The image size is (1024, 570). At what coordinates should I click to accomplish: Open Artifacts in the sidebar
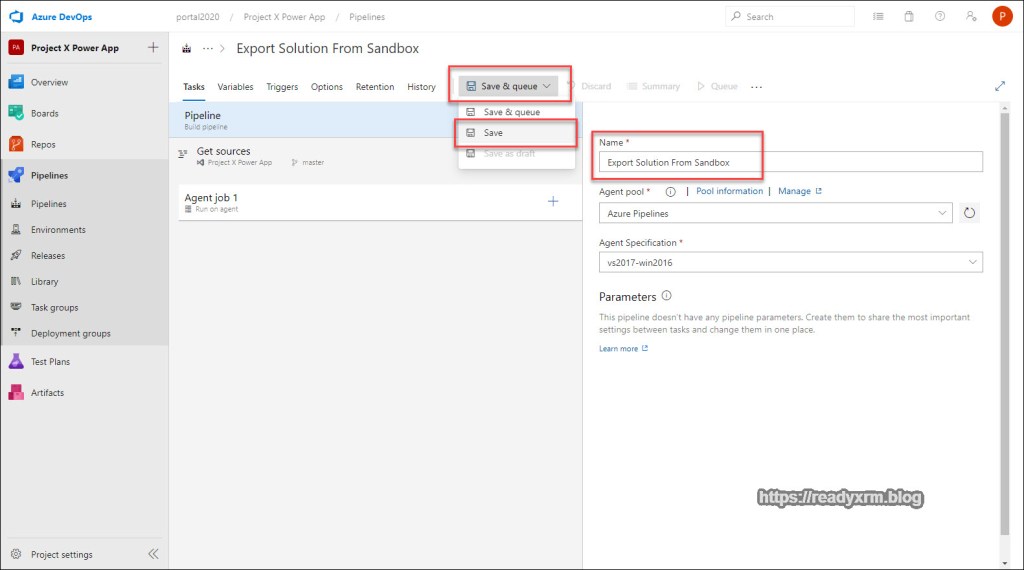click(47, 392)
